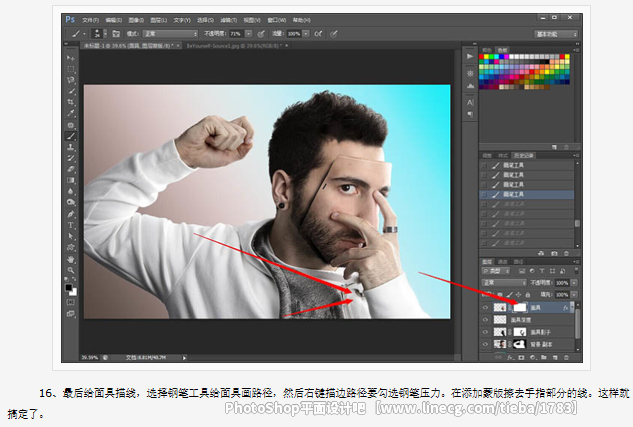Open the 窗口(W) menu
633x427 pixels.
[x=277, y=20]
